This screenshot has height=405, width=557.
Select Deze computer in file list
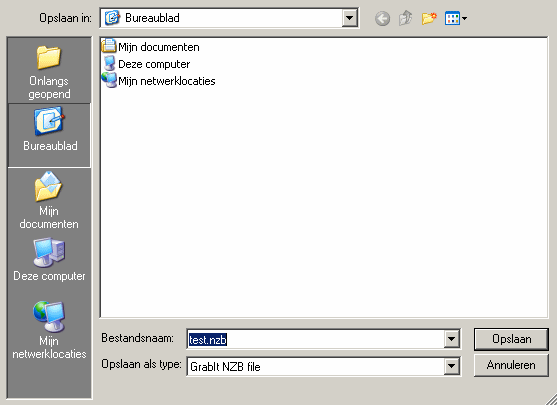(x=146, y=64)
